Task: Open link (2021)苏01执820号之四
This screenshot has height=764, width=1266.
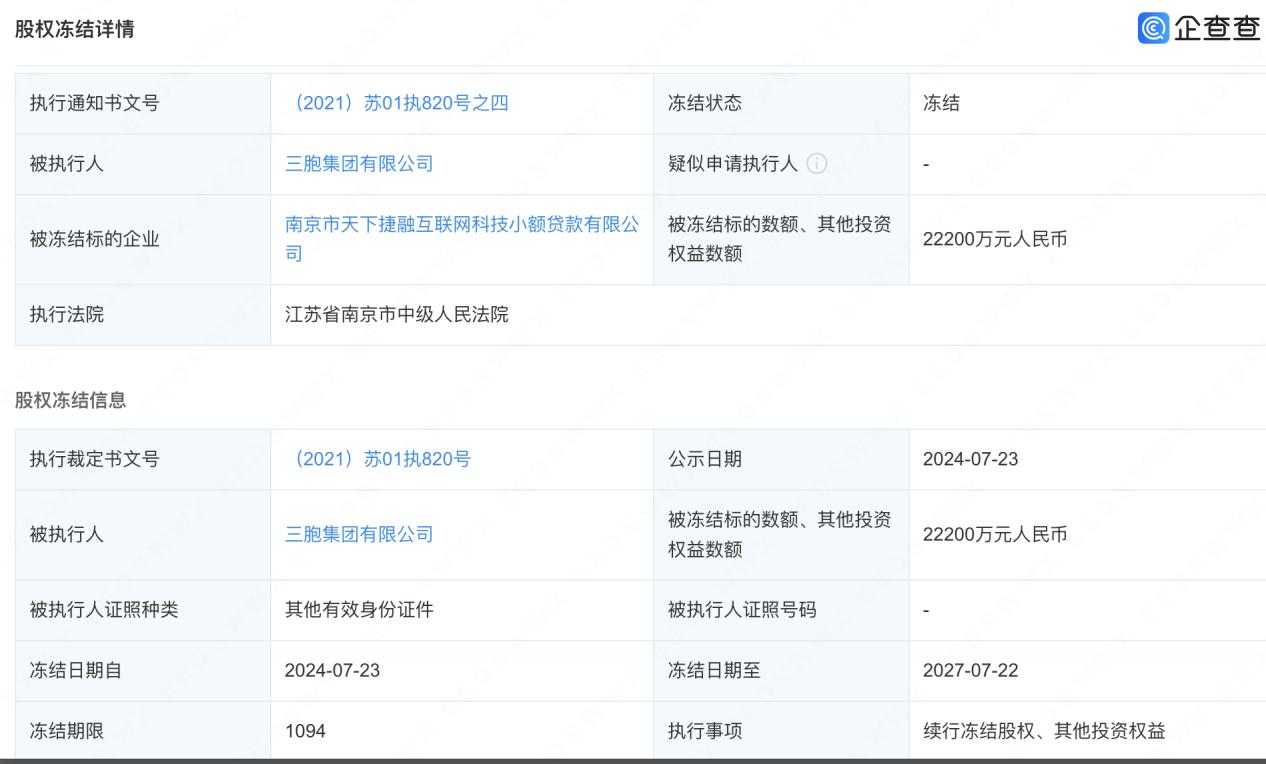Action: [x=397, y=103]
